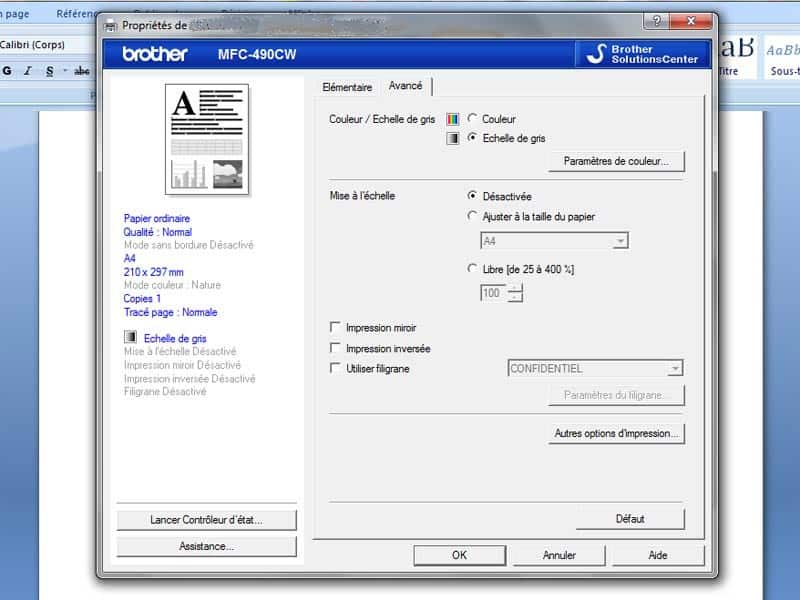Click the Défaut button
Screen dimensions: 800x600
click(x=630, y=519)
